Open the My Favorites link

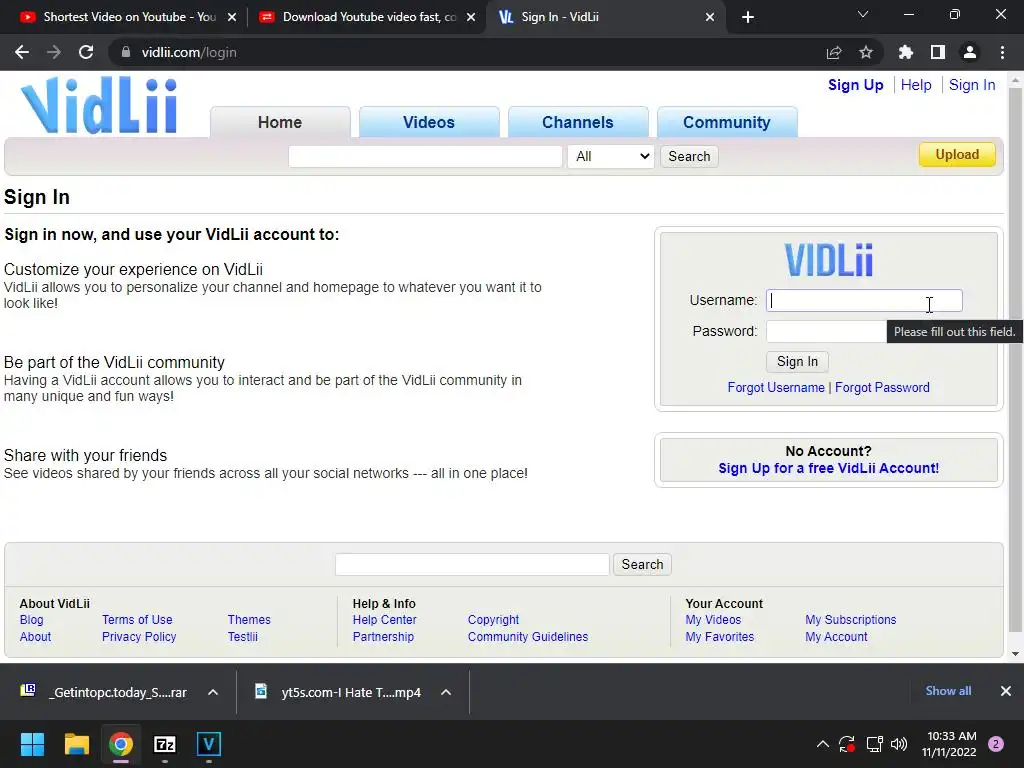720,637
